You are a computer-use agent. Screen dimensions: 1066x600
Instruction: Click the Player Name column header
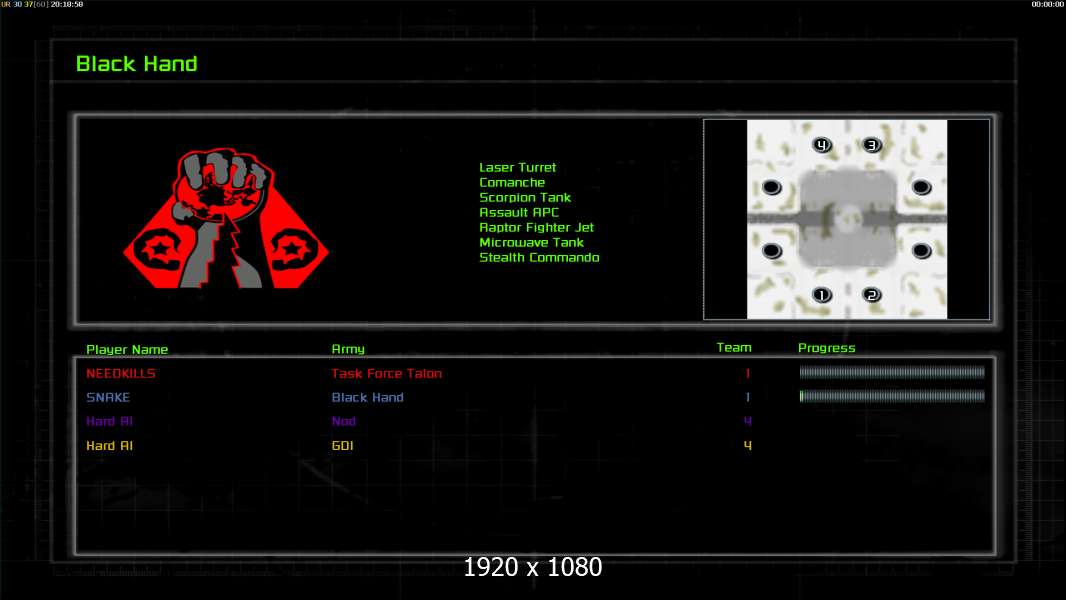127,349
